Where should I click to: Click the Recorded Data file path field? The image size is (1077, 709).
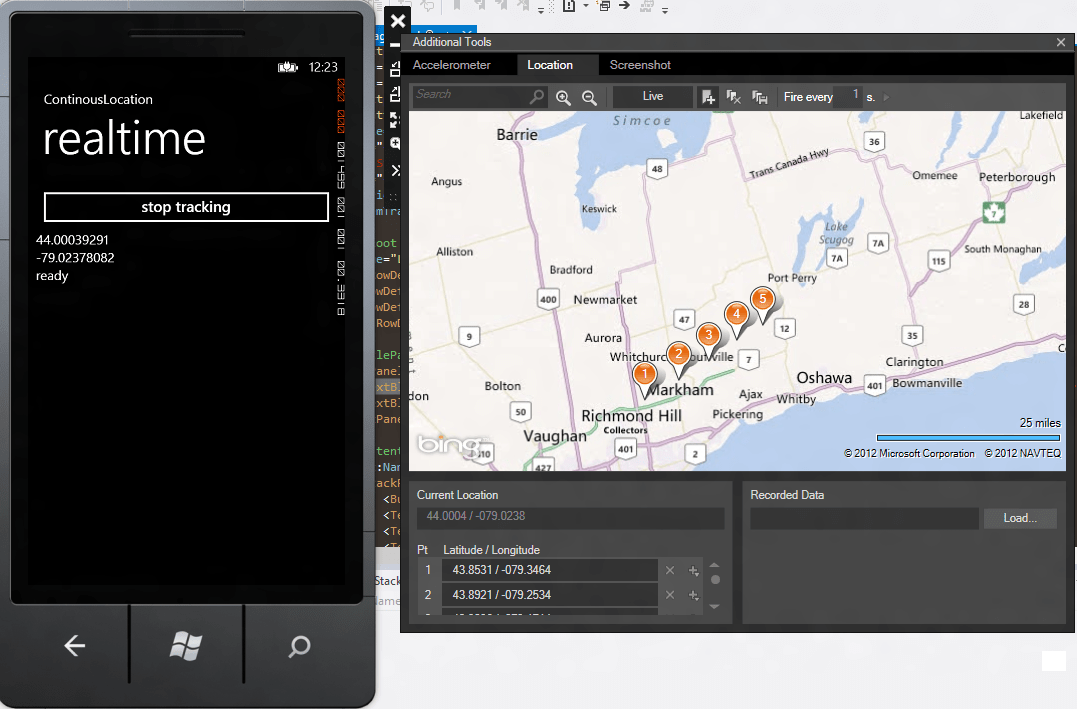(x=864, y=518)
